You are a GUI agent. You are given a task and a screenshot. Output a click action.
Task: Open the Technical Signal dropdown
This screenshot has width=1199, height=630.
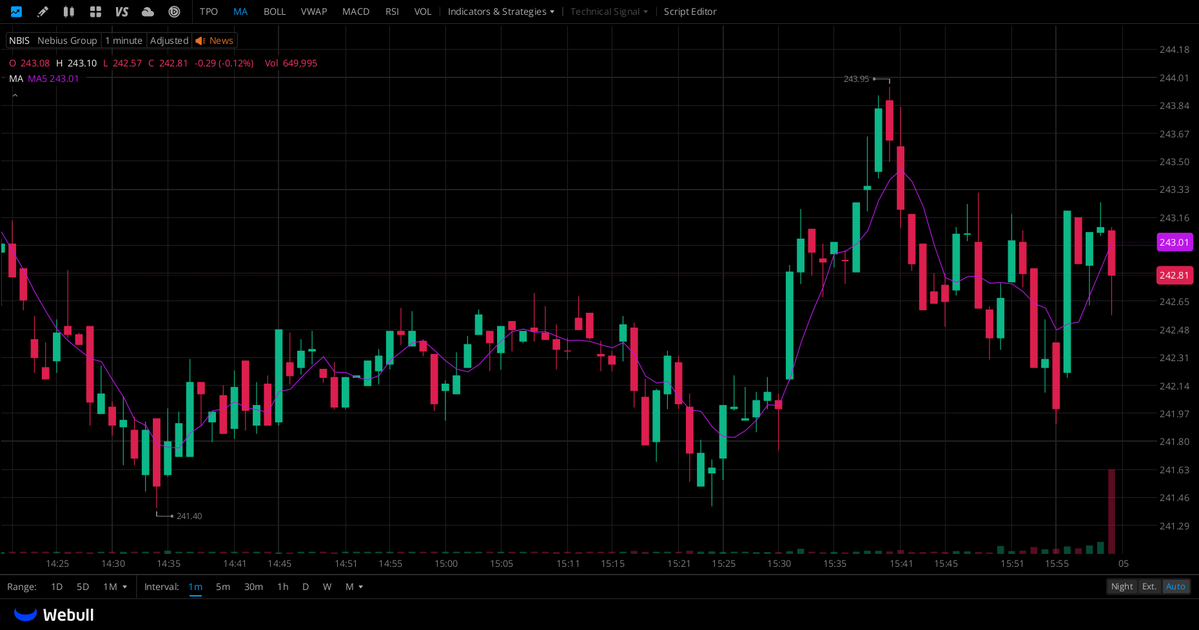(609, 11)
